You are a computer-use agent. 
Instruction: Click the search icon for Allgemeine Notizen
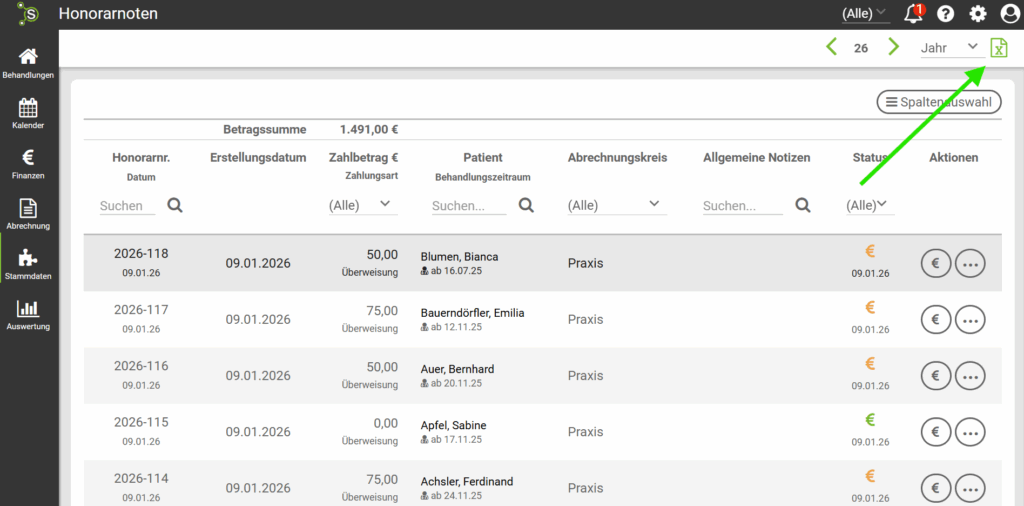802,205
